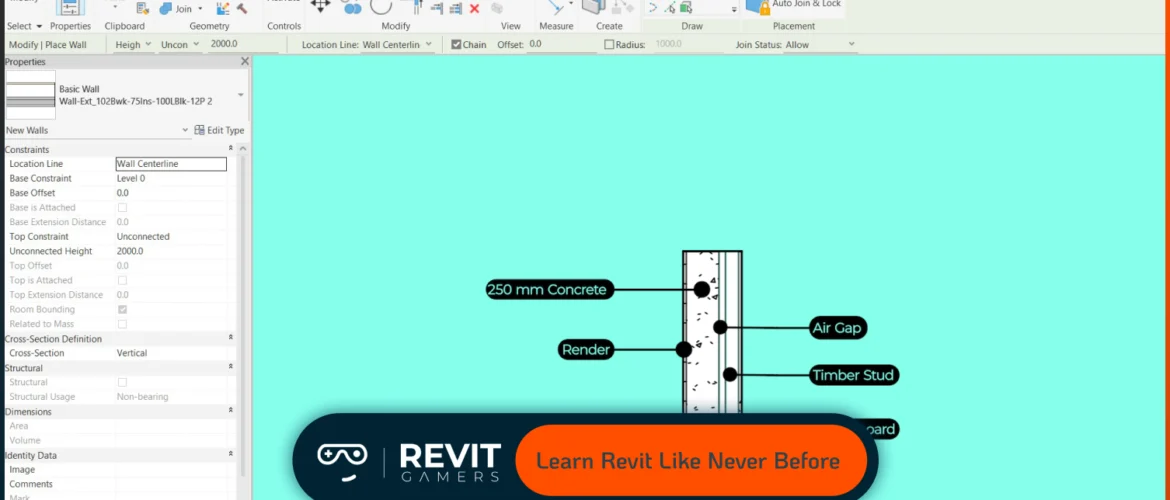Click the paint icon left of hammer
This screenshot has height=500, width=1170.
pos(222,9)
